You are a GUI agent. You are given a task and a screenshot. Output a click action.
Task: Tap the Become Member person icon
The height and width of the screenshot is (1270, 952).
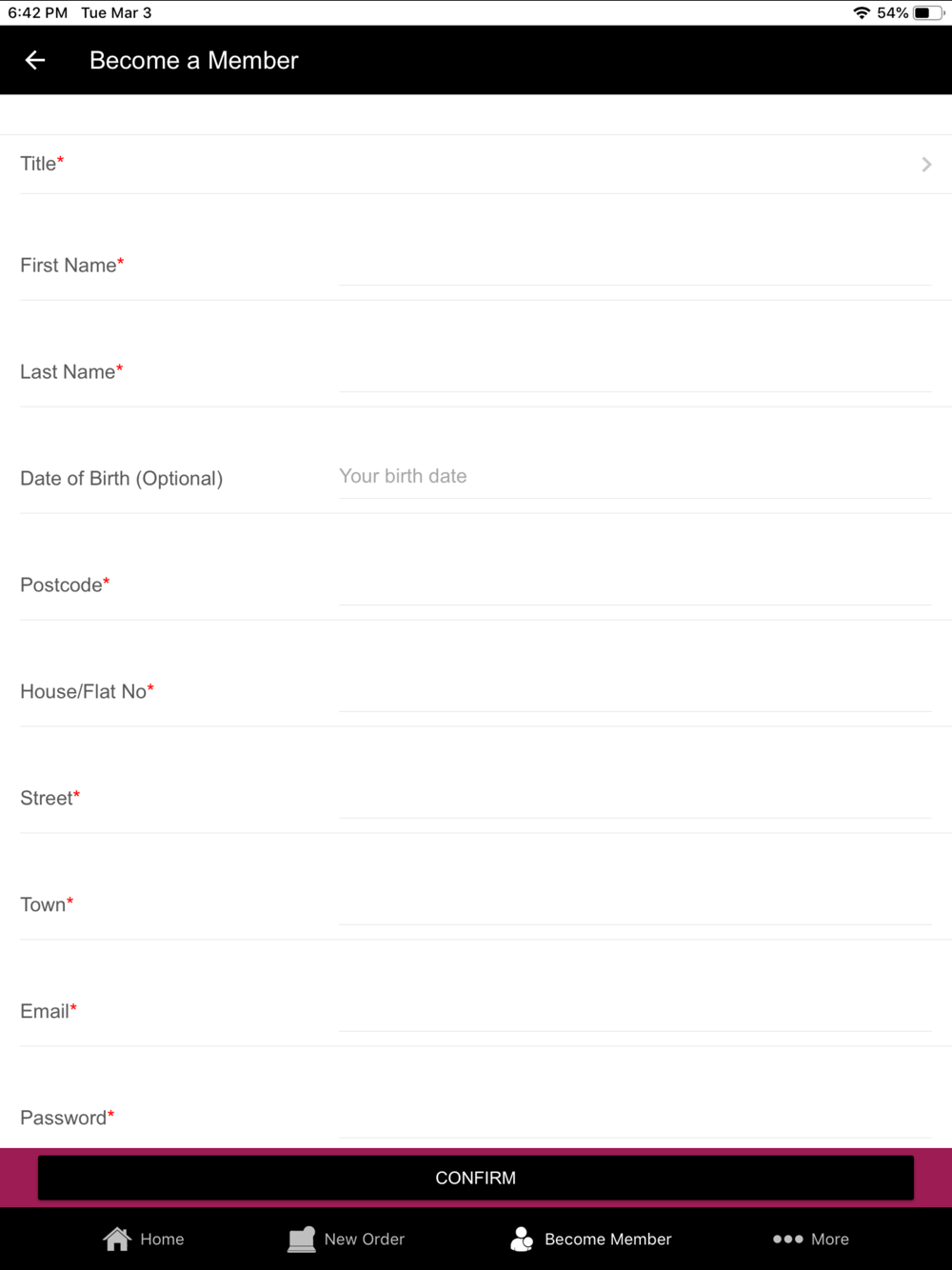522,1239
